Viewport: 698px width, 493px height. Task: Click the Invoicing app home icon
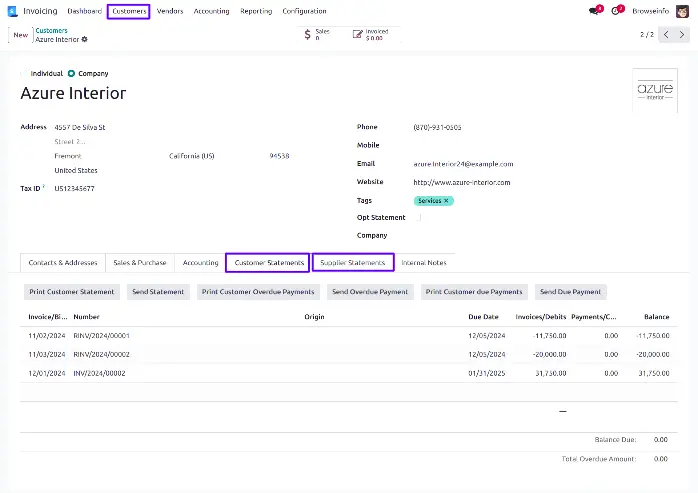point(12,11)
